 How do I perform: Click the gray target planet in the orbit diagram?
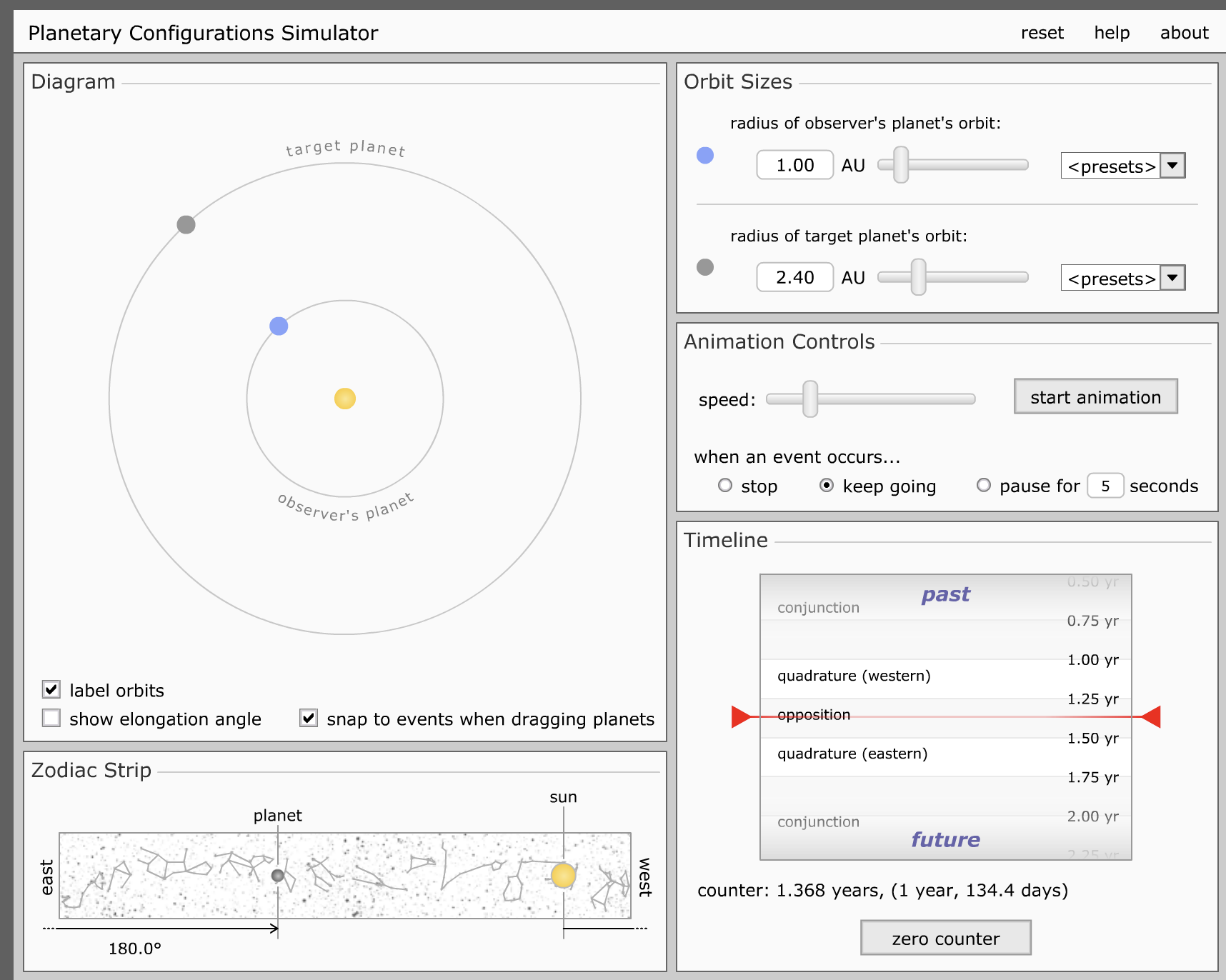pyautogui.click(x=186, y=224)
